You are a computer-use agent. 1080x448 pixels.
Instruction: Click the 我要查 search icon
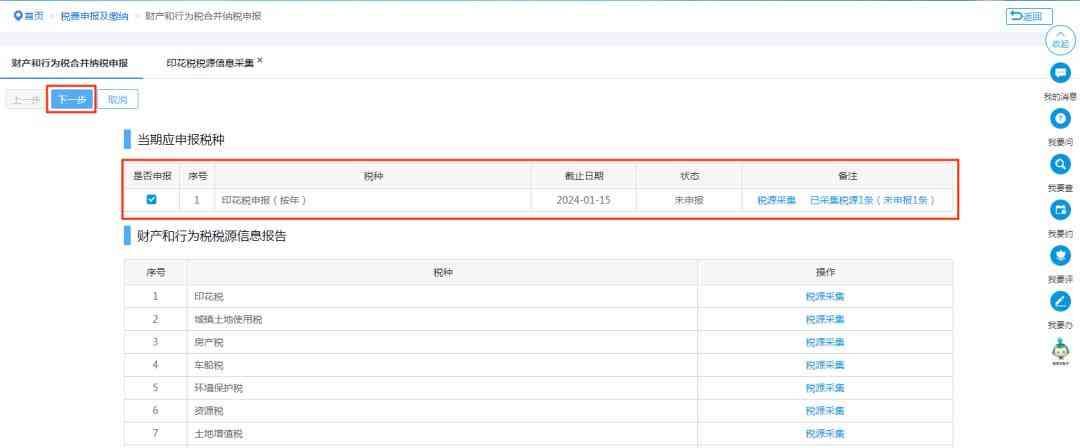click(x=1060, y=164)
